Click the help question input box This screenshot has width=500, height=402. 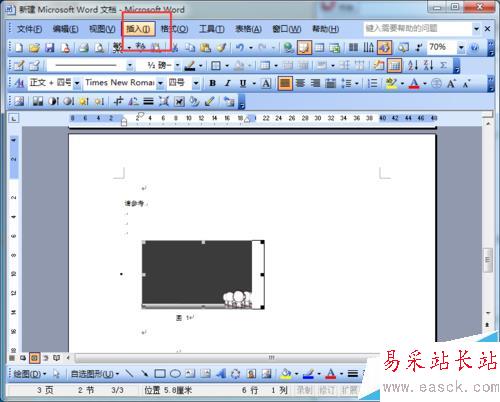tap(417, 28)
